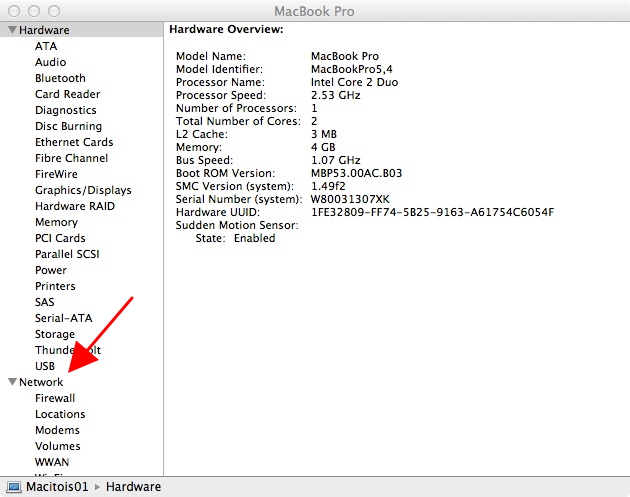Select the Hardware category in the sidebar
Viewport: 630px width, 497px height.
point(82,30)
